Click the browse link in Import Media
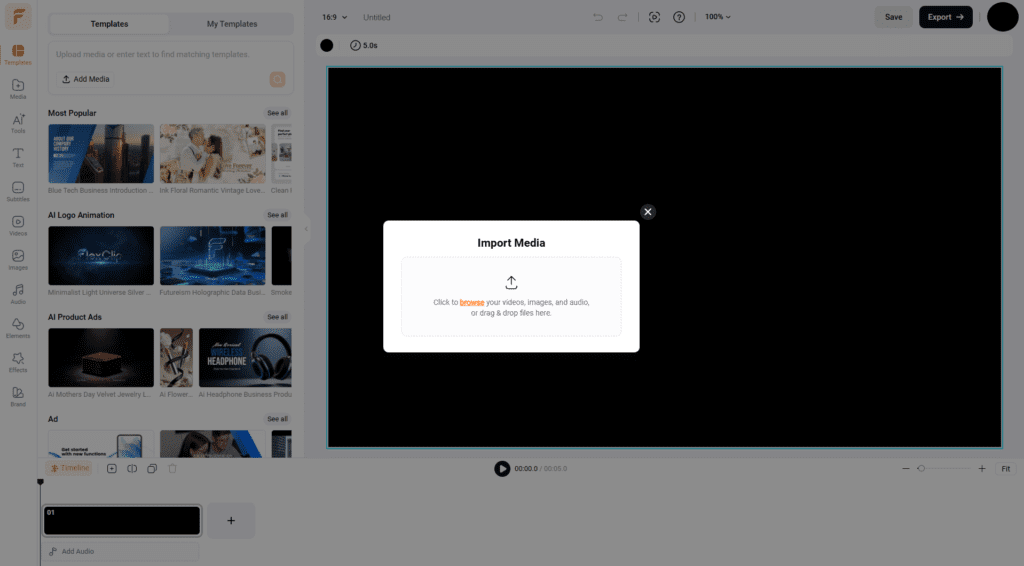1024x566 pixels. tap(472, 302)
